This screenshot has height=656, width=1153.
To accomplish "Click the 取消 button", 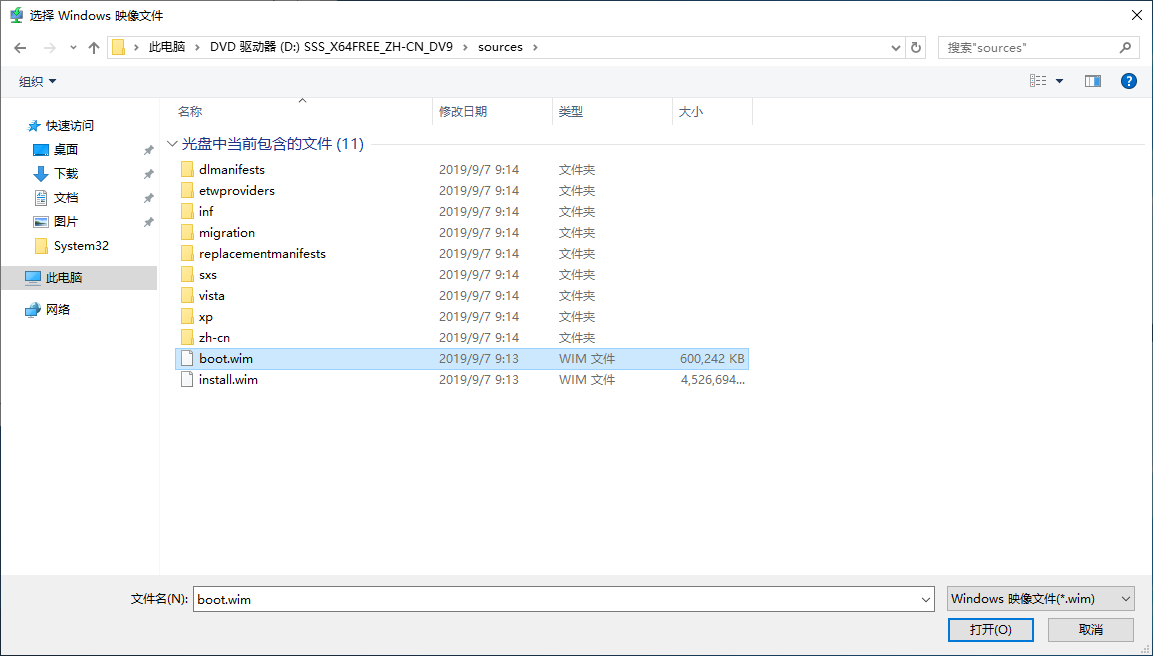I will 1090,630.
